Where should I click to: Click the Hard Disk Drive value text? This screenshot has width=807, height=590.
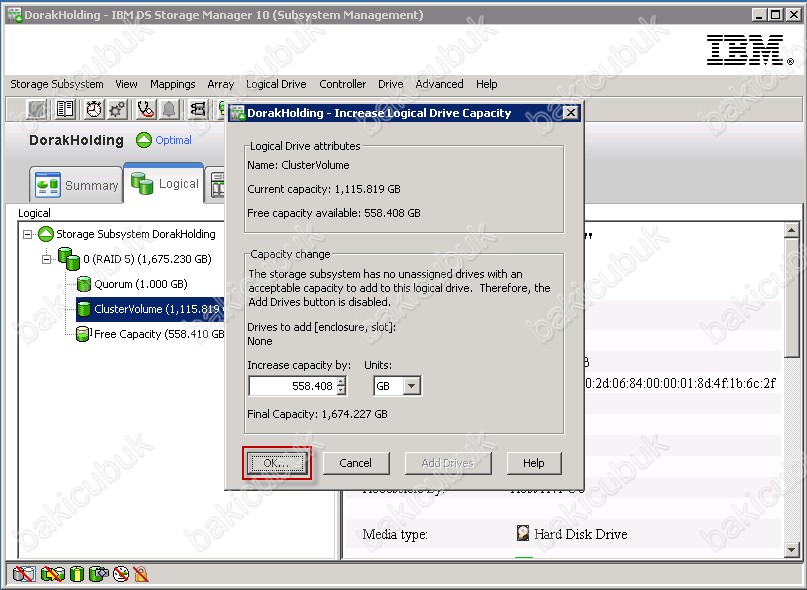(581, 534)
